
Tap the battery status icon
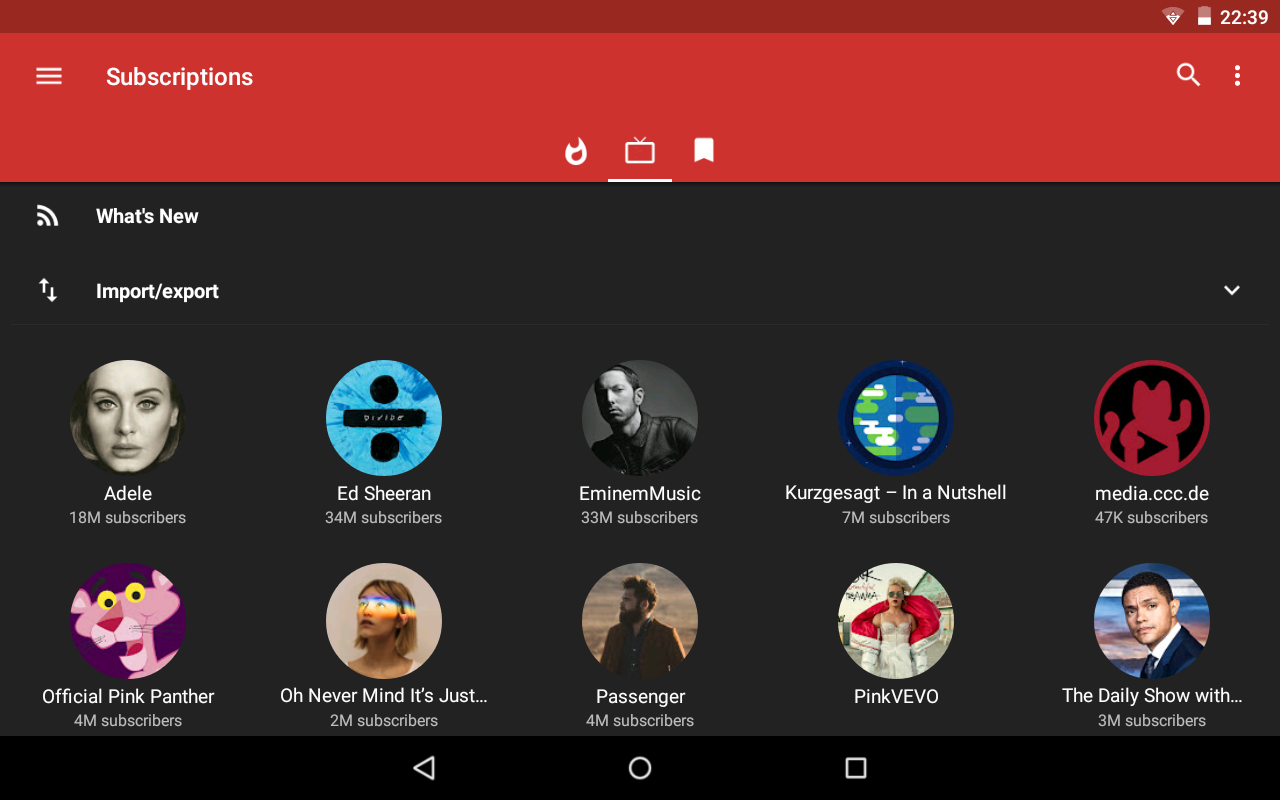(x=1204, y=17)
